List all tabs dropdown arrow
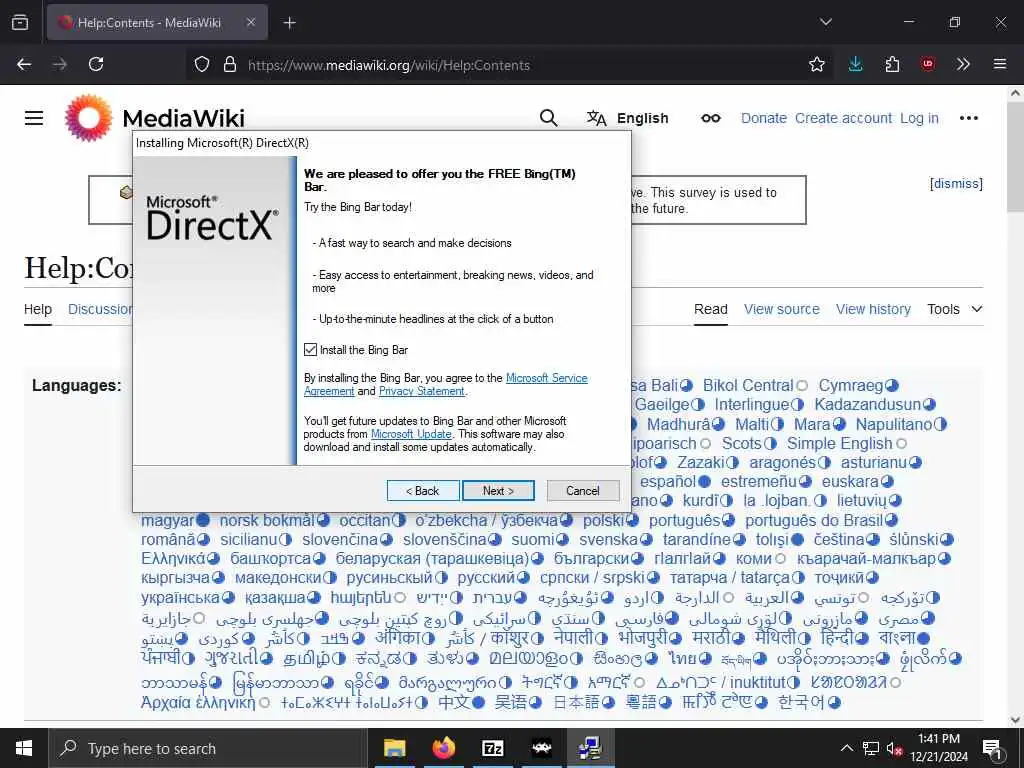The height and width of the screenshot is (768, 1024). [825, 22]
